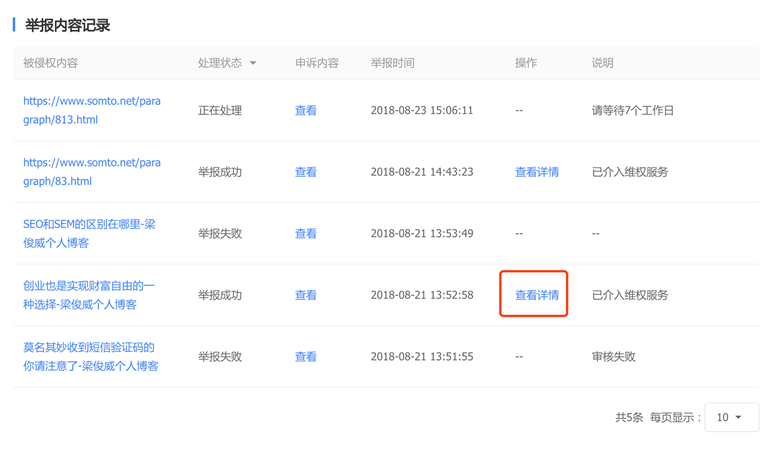Expand the 每页显示 10 page size dropdown
This screenshot has width=770, height=459.
731,417
